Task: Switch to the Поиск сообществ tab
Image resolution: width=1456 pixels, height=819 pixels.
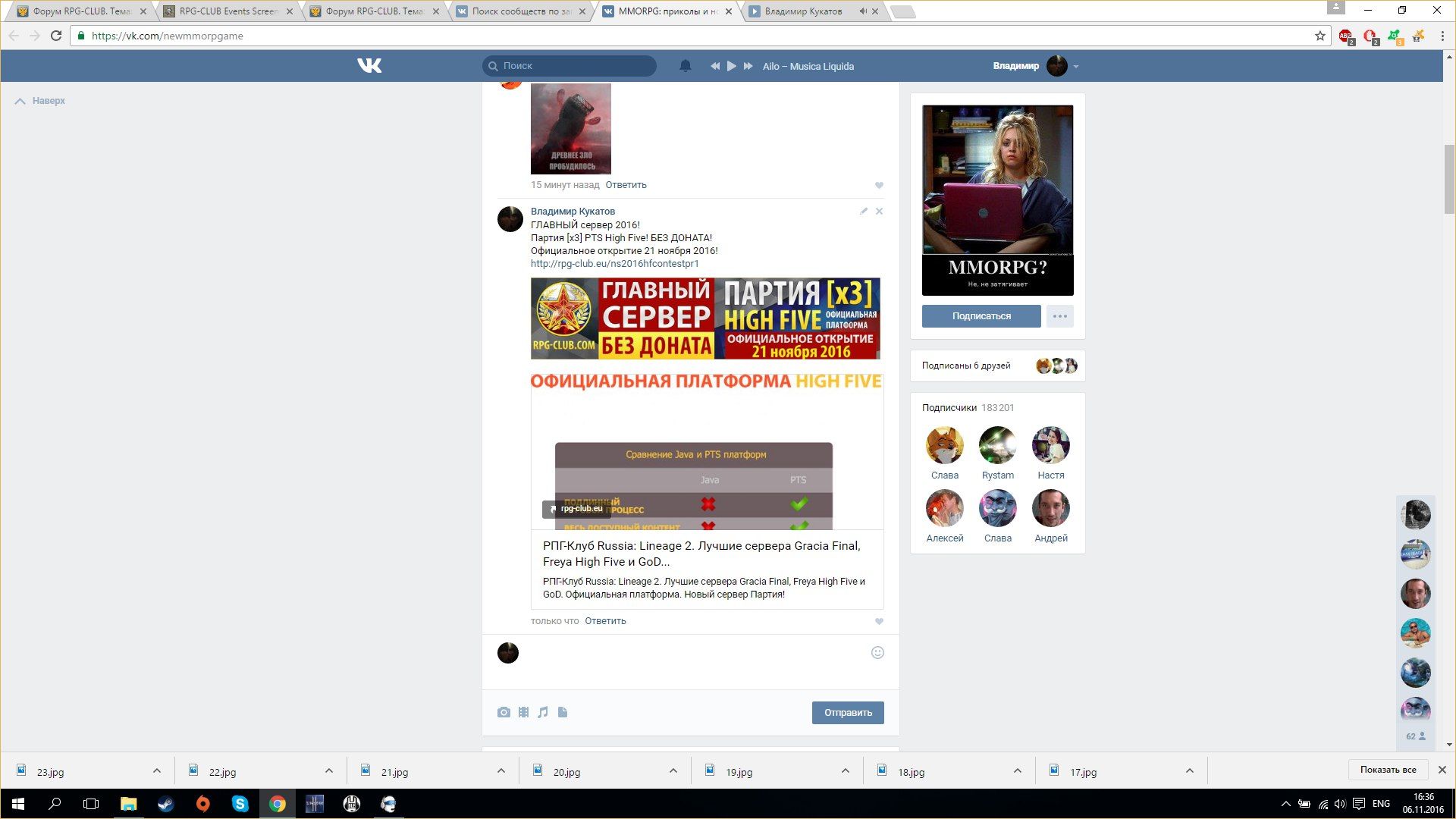Action: coord(521,11)
